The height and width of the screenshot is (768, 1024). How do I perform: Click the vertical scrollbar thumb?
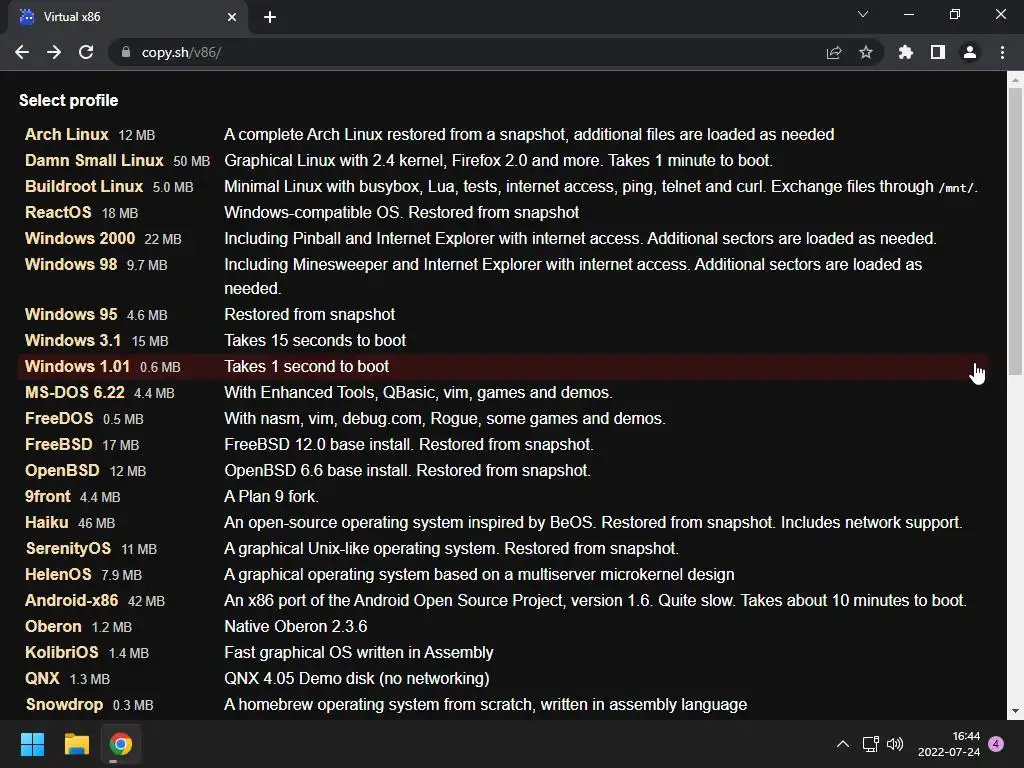tap(1015, 232)
